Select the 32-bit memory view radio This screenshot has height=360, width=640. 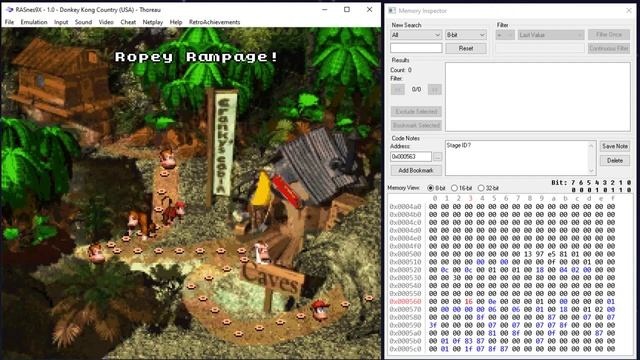(x=481, y=188)
